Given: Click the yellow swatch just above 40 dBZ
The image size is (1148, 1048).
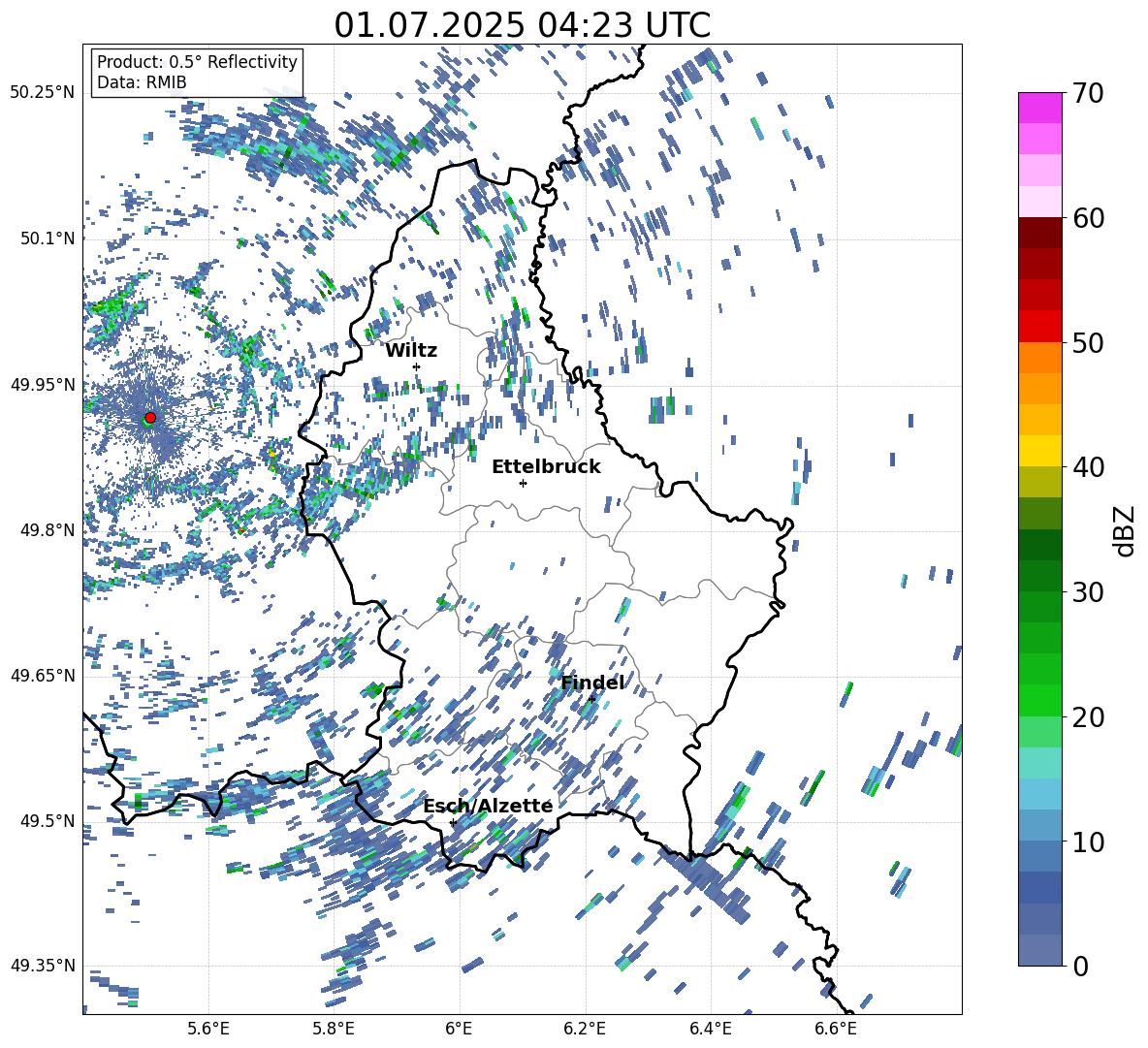Looking at the screenshot, I should tap(1040, 451).
